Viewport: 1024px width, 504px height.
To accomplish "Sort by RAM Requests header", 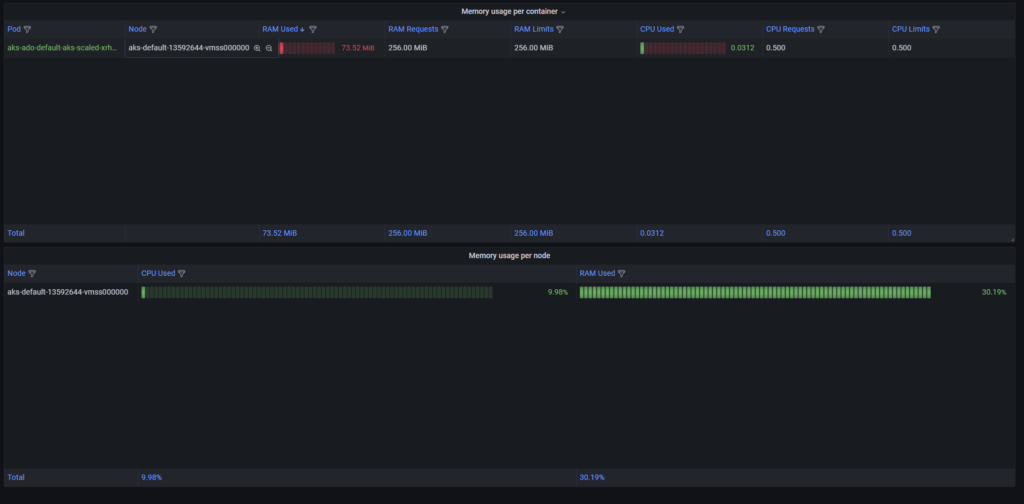I will pyautogui.click(x=413, y=29).
